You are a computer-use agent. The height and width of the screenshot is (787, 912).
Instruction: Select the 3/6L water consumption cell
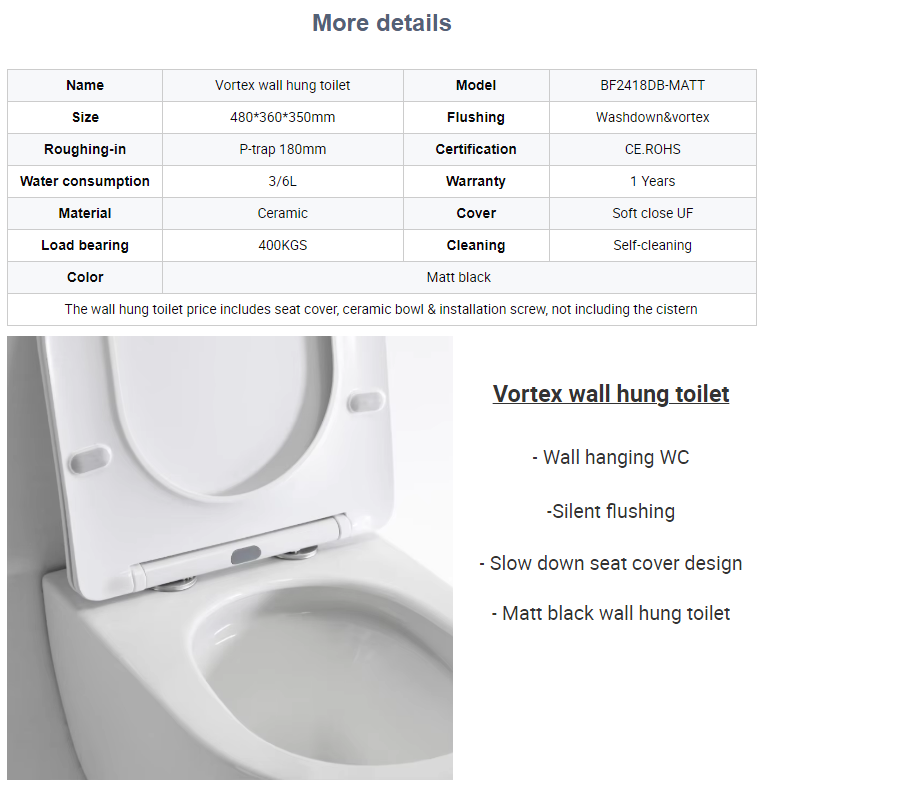coord(283,181)
